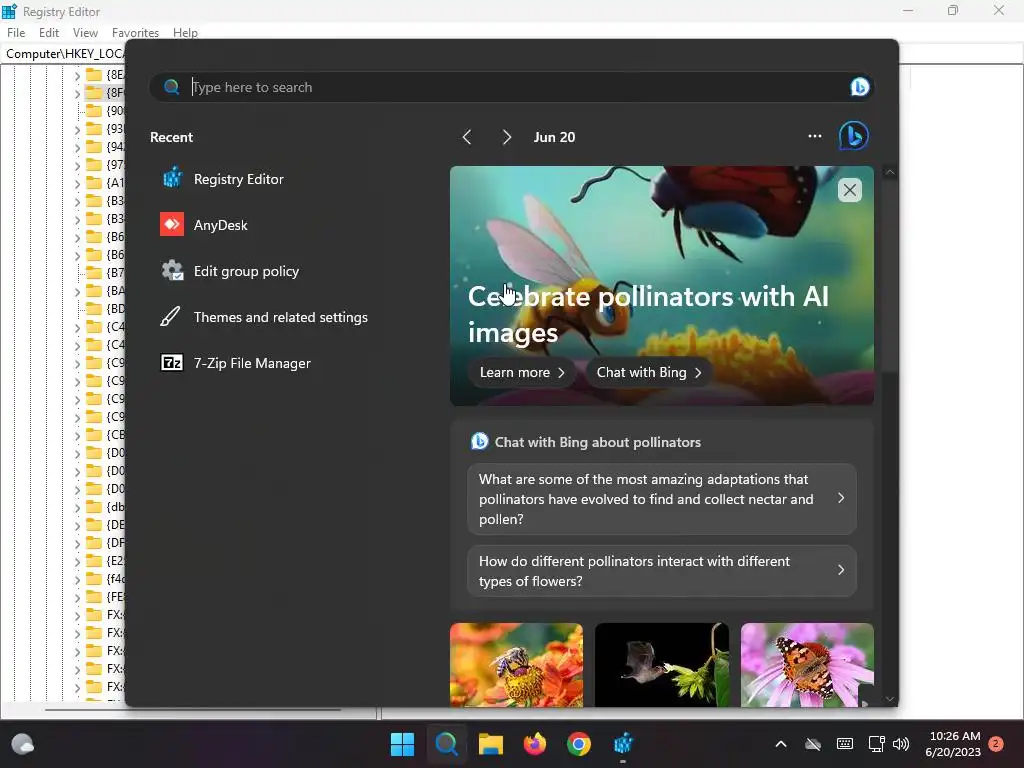Click the Registry Editor address bar
The image size is (1024, 768).
point(63,54)
